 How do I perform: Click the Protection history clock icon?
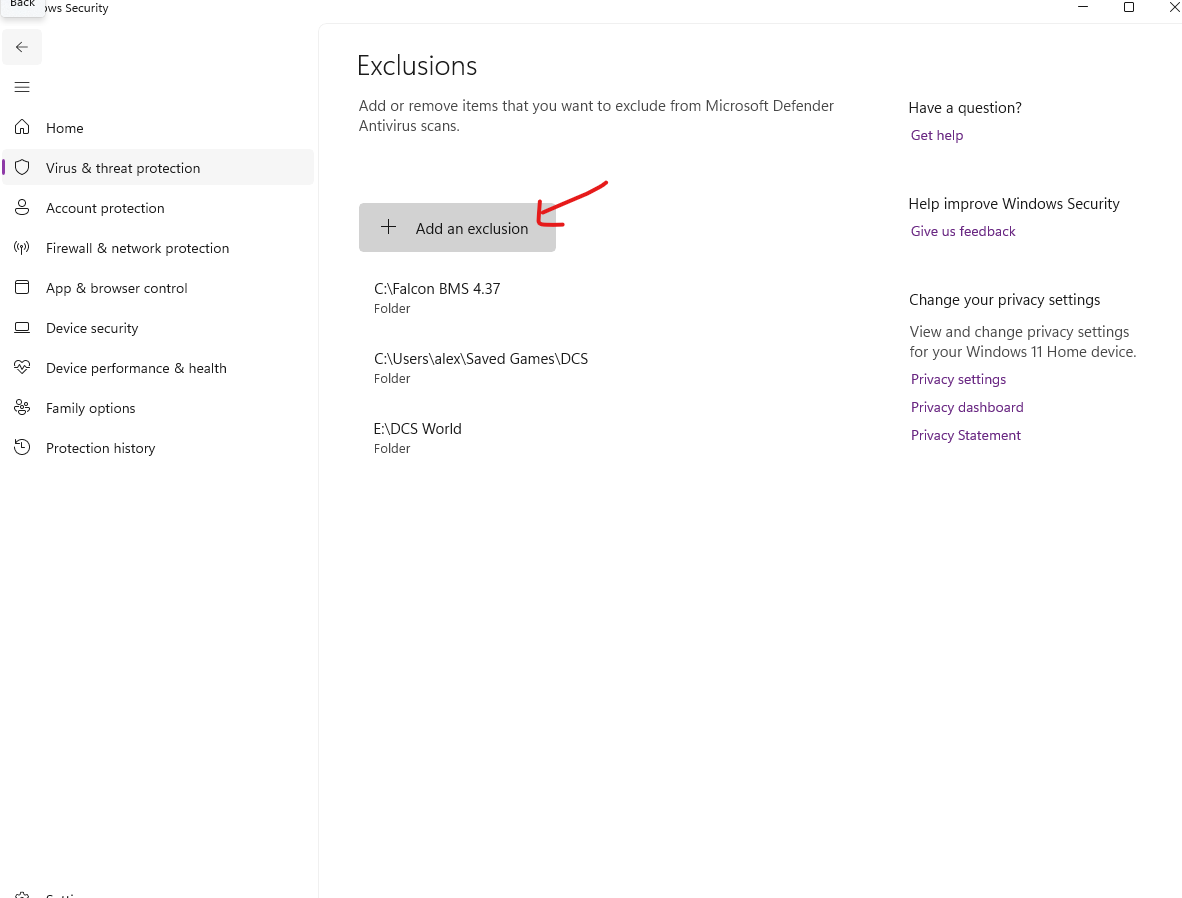(x=22, y=447)
